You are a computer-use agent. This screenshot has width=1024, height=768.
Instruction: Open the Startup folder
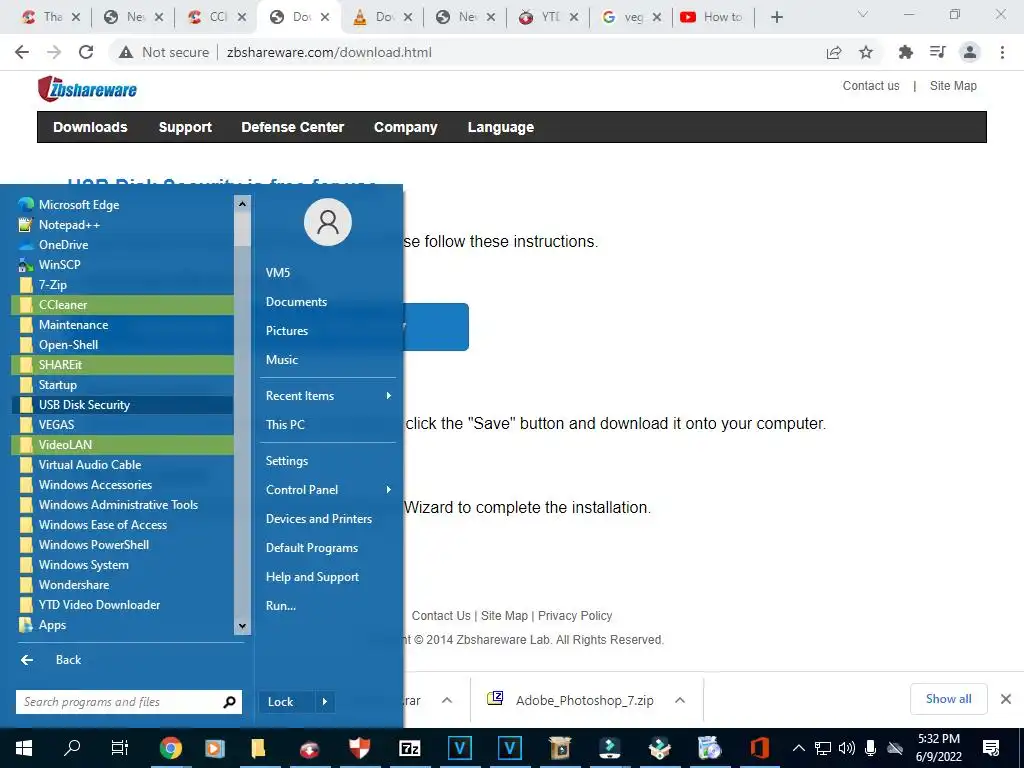(122, 385)
